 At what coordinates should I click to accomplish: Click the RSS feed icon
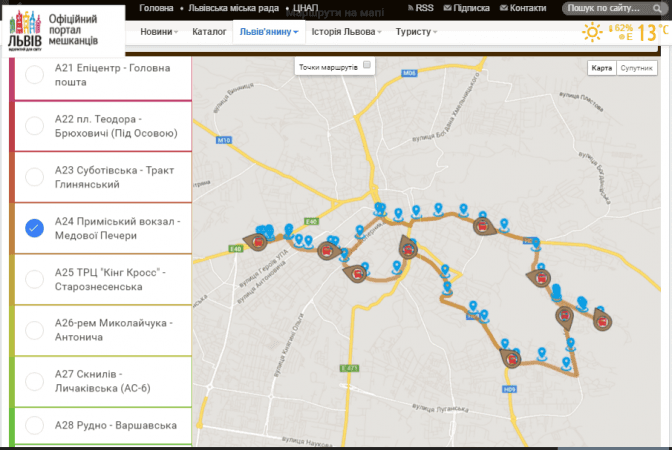tap(408, 8)
